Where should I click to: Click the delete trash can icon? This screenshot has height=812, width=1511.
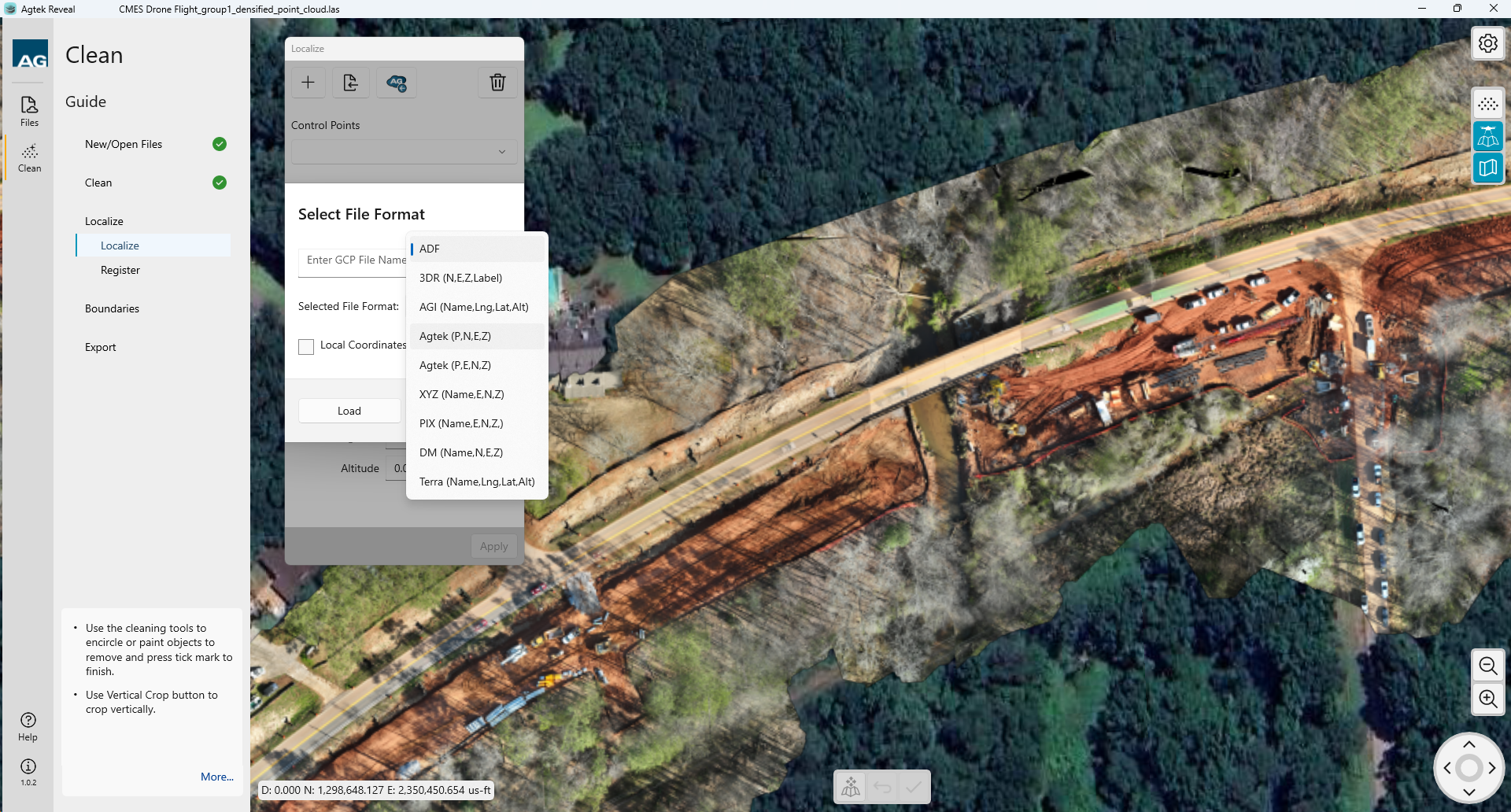click(x=497, y=83)
